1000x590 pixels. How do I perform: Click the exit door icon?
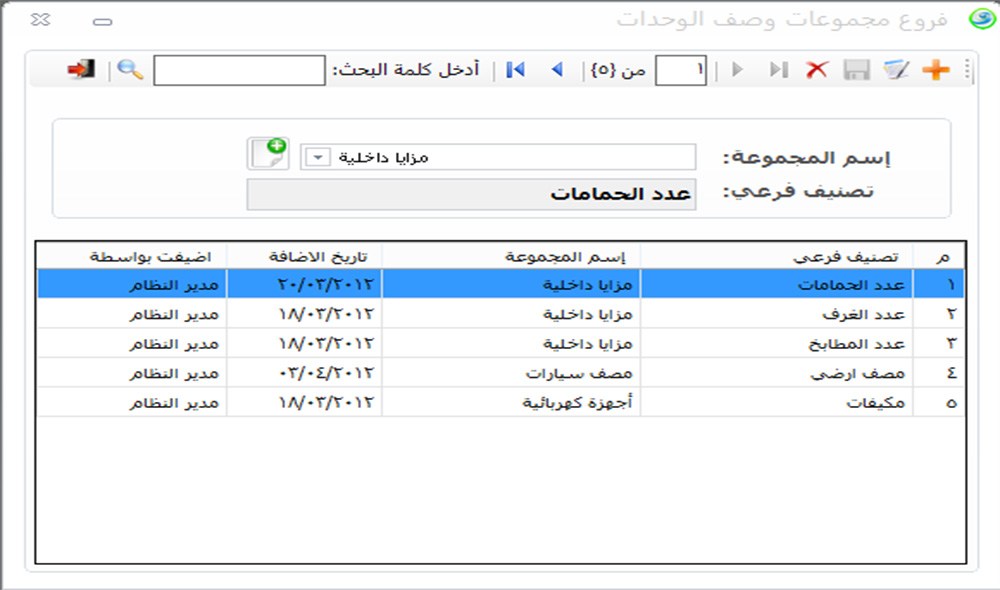[81, 70]
